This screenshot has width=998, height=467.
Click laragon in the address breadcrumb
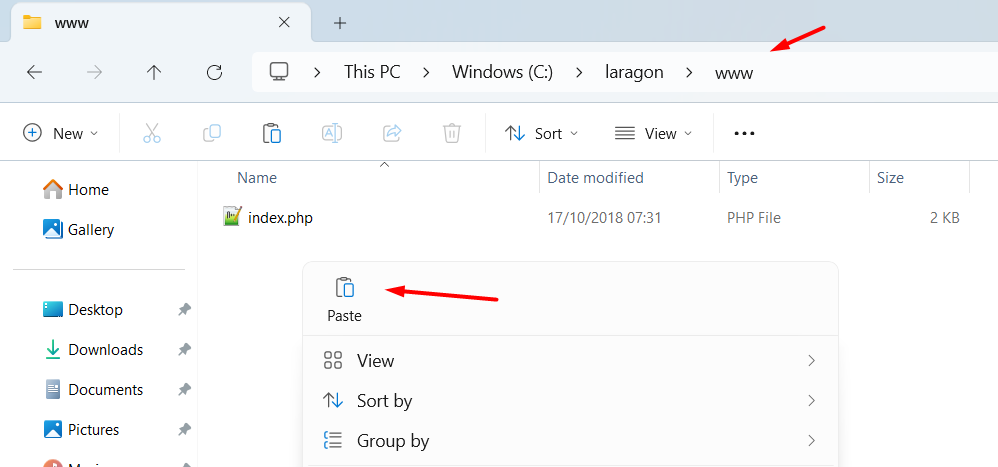634,72
